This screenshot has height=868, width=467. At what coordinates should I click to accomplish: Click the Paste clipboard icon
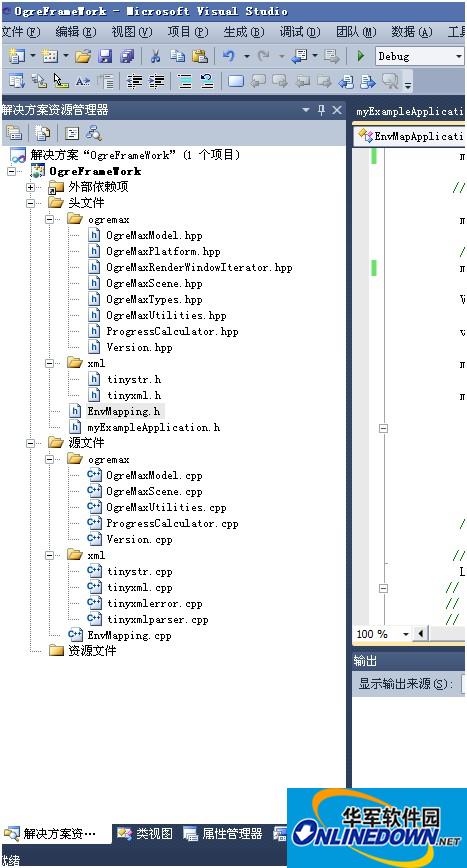coord(200,56)
